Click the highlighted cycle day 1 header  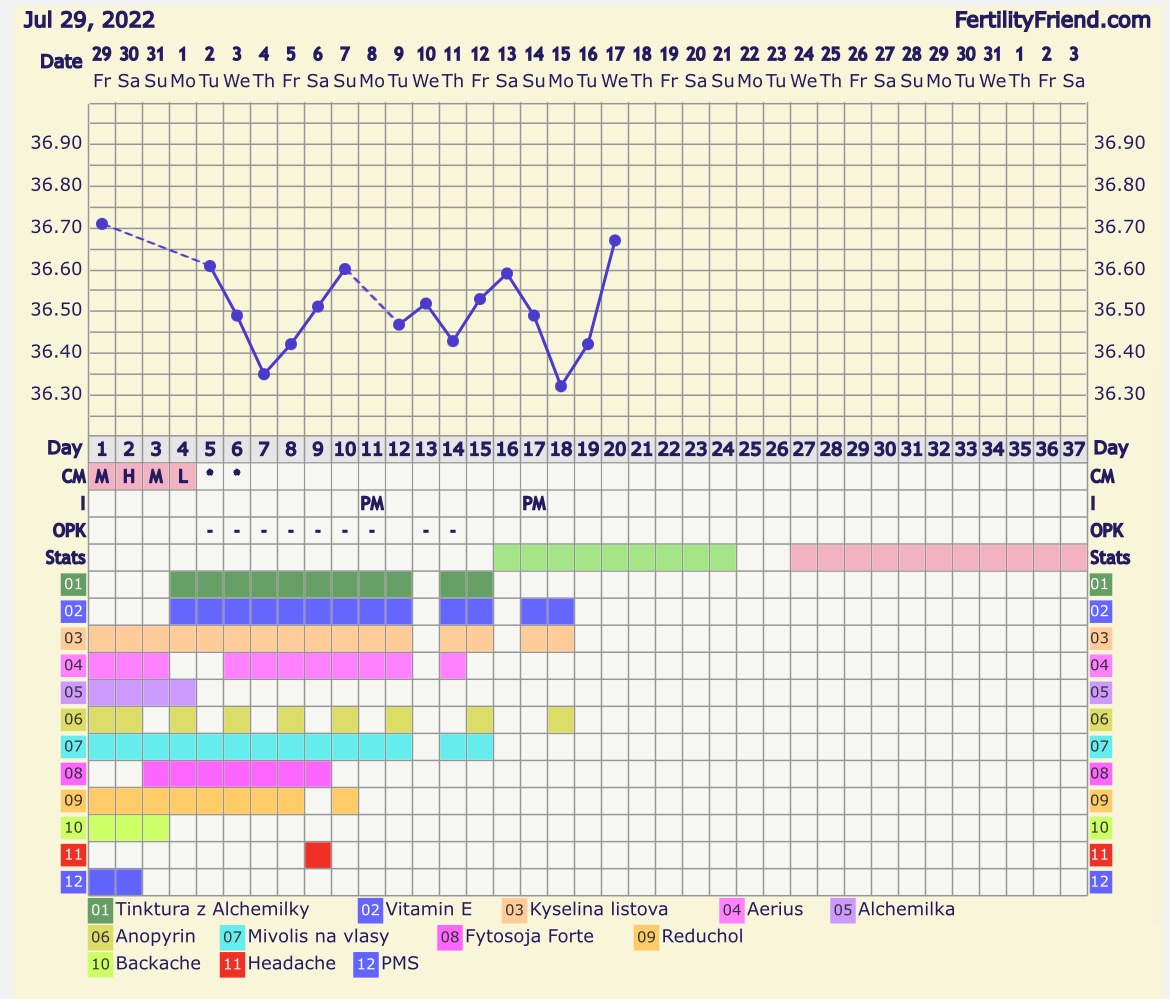point(102,449)
